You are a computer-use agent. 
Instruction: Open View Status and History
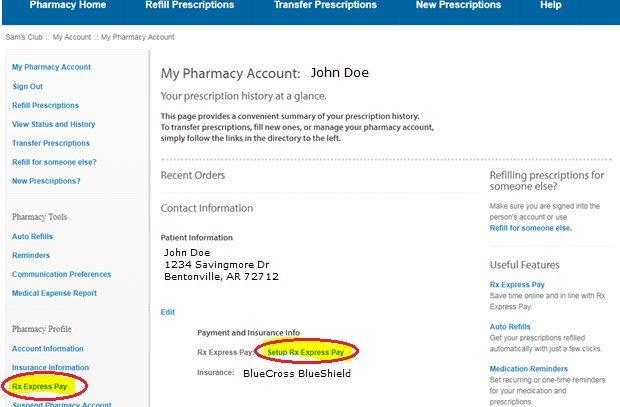tap(53, 124)
